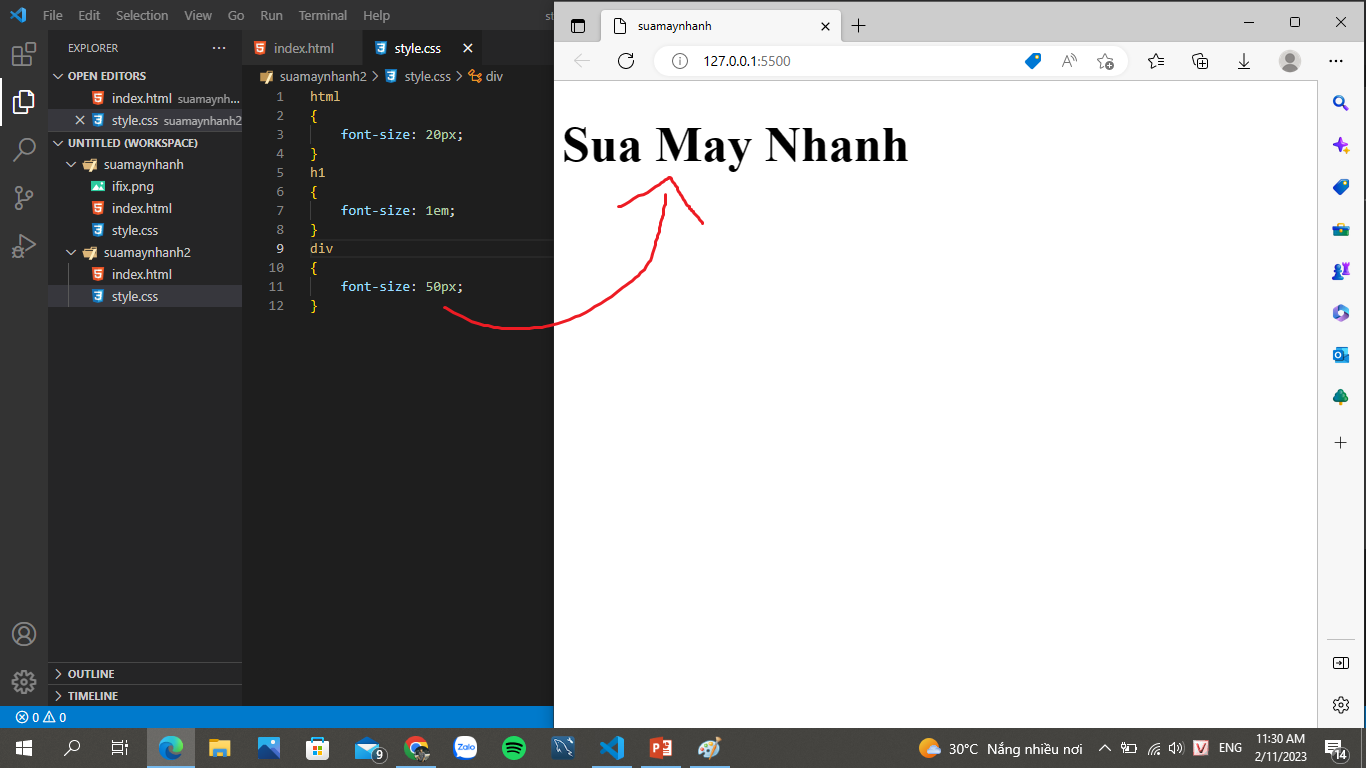Open Edge Settings and more menu
1366x768 pixels.
tap(1336, 61)
